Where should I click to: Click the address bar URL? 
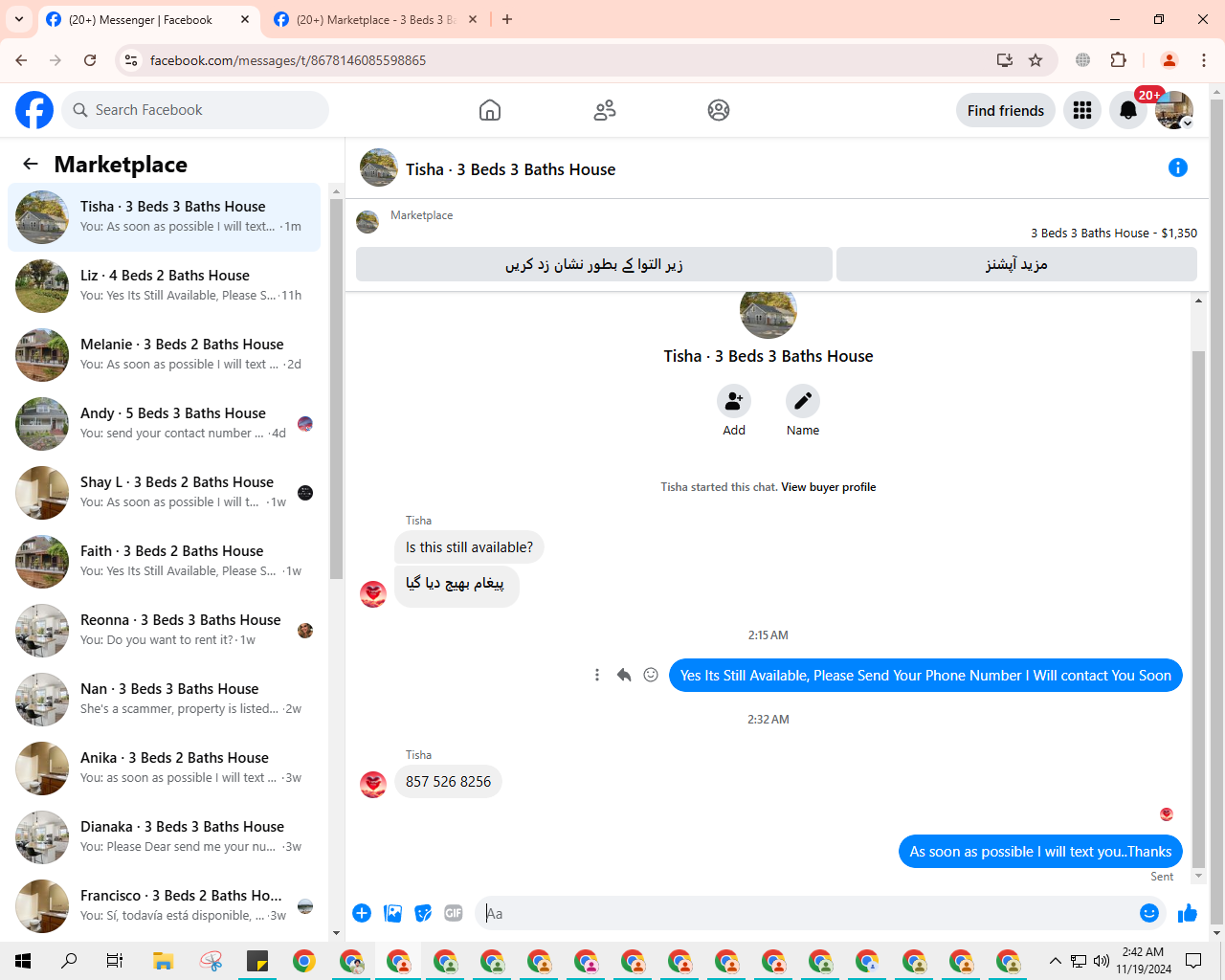[x=287, y=60]
